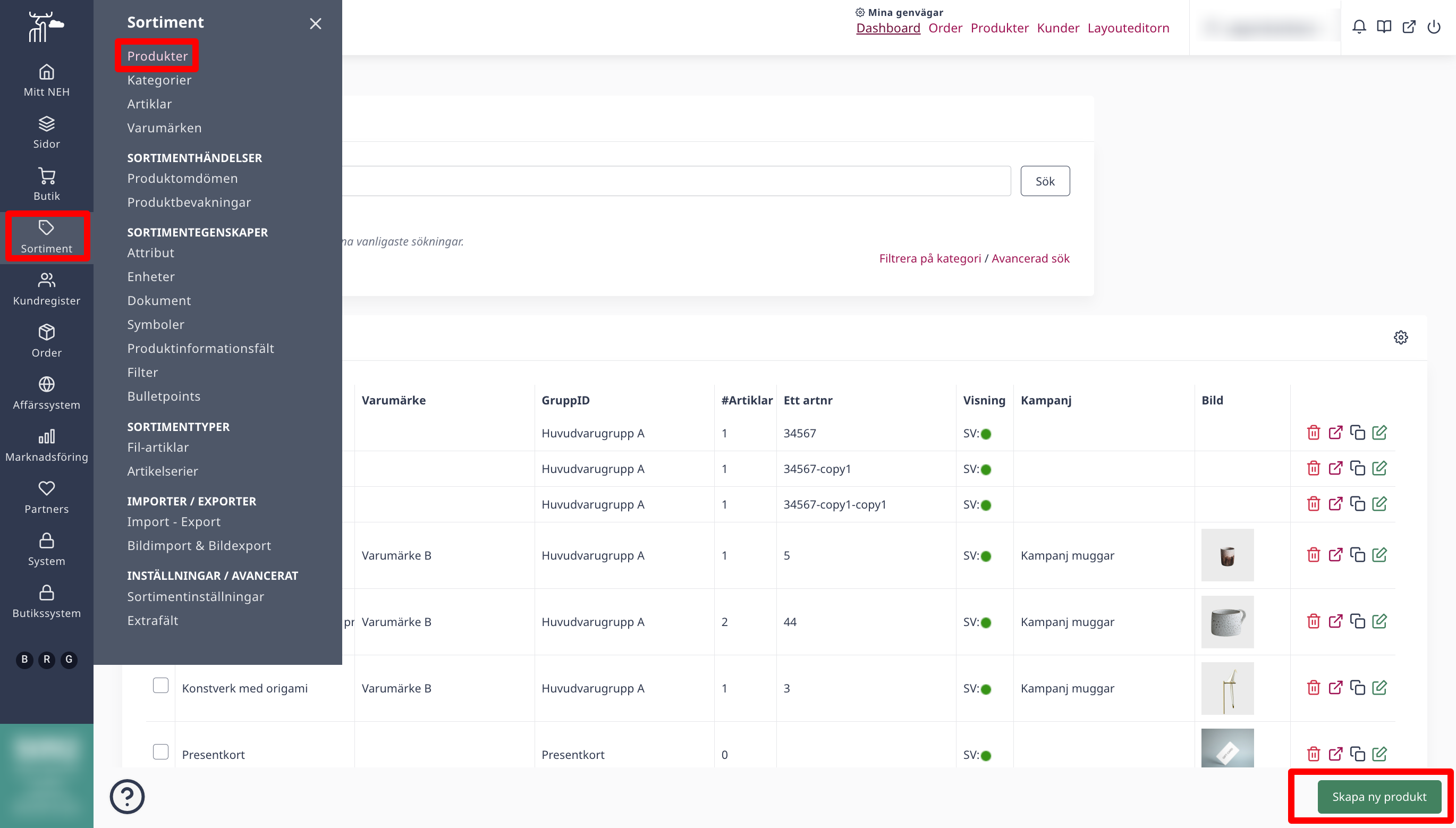
Task: Open product 34567-copy1 in new window
Action: [x=1335, y=469]
